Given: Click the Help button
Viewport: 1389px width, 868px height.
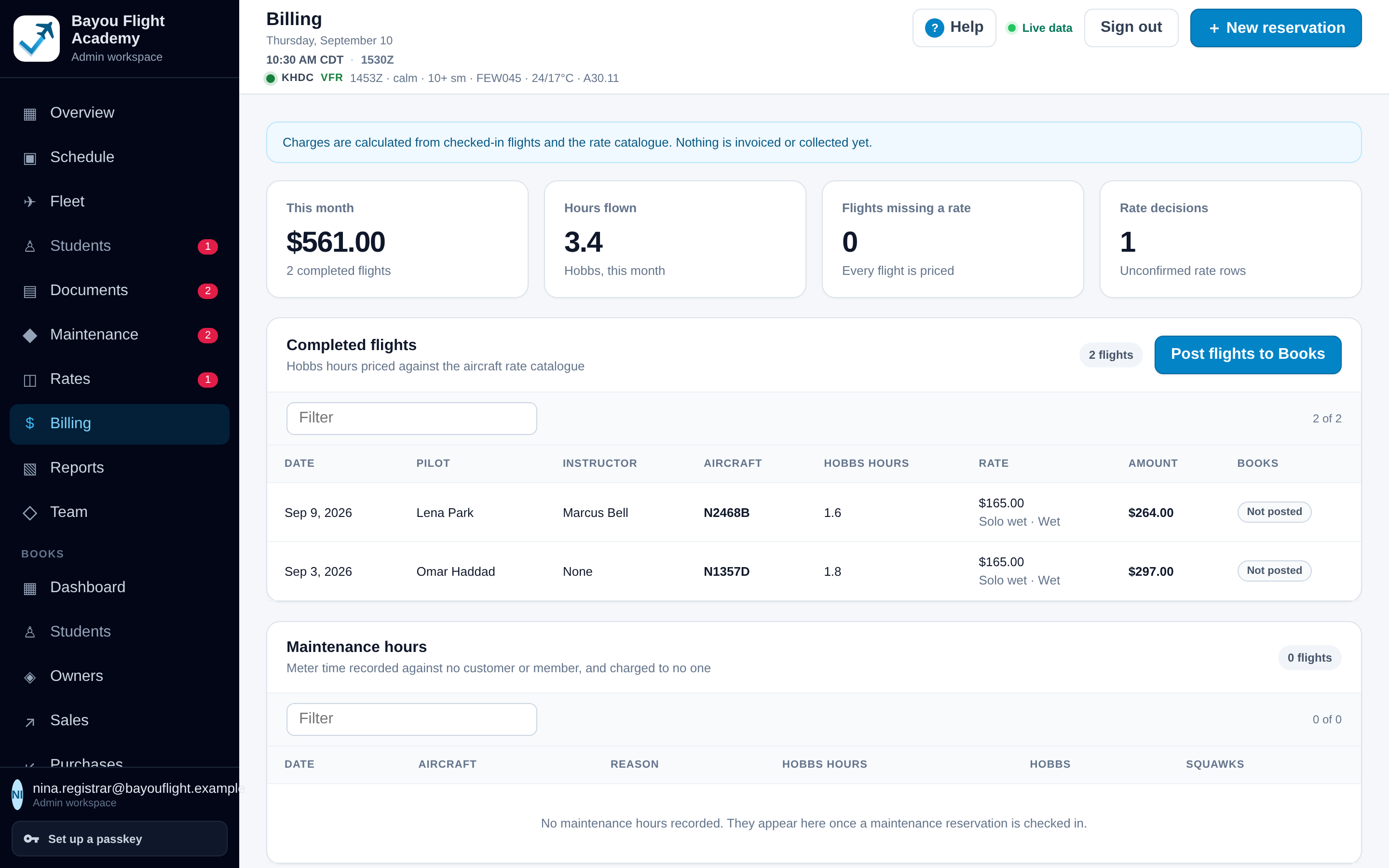Looking at the screenshot, I should 954,27.
